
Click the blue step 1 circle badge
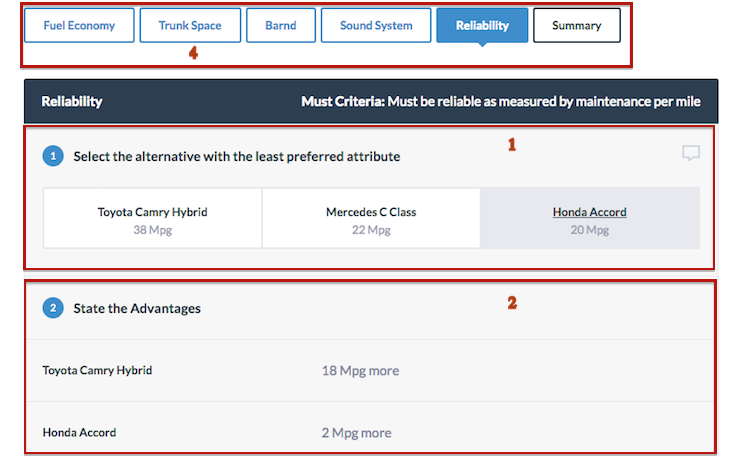(53, 156)
